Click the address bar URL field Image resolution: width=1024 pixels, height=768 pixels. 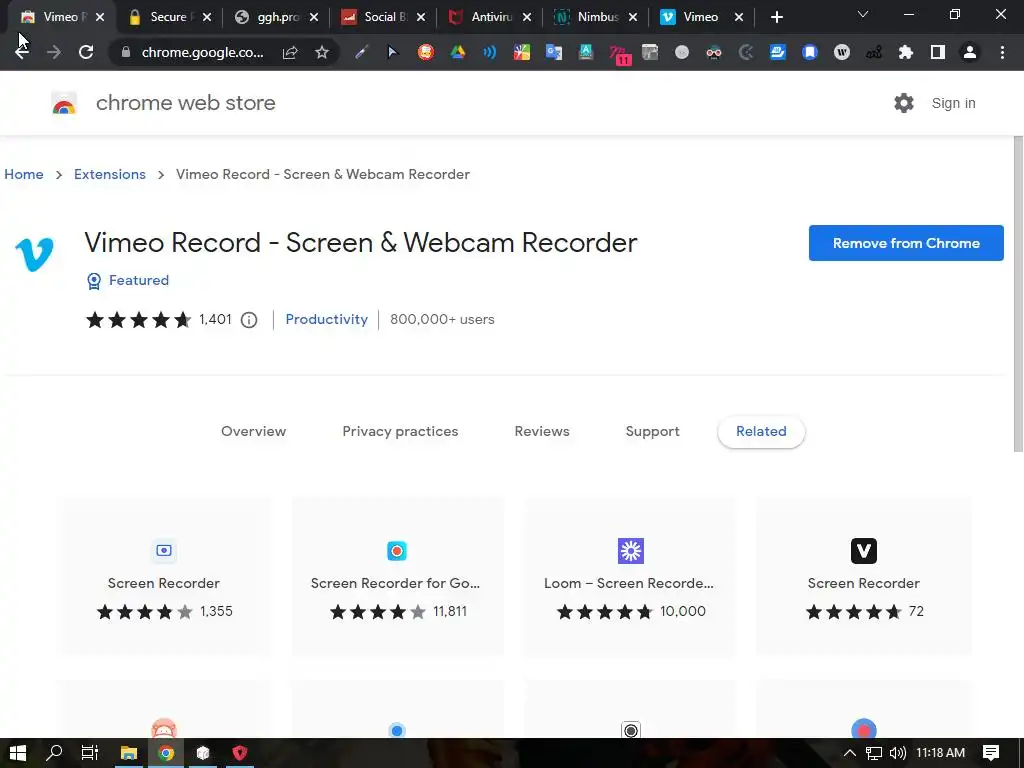coord(202,52)
